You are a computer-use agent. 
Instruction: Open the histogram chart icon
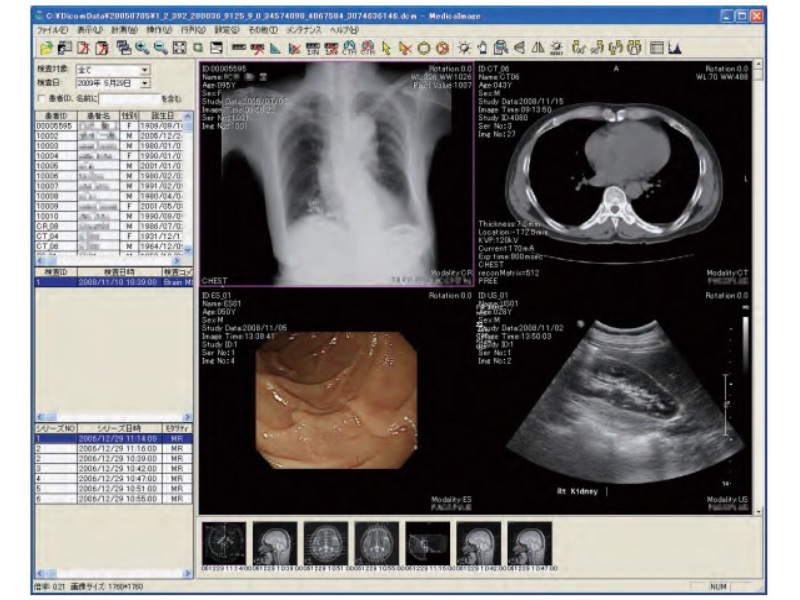coord(674,47)
